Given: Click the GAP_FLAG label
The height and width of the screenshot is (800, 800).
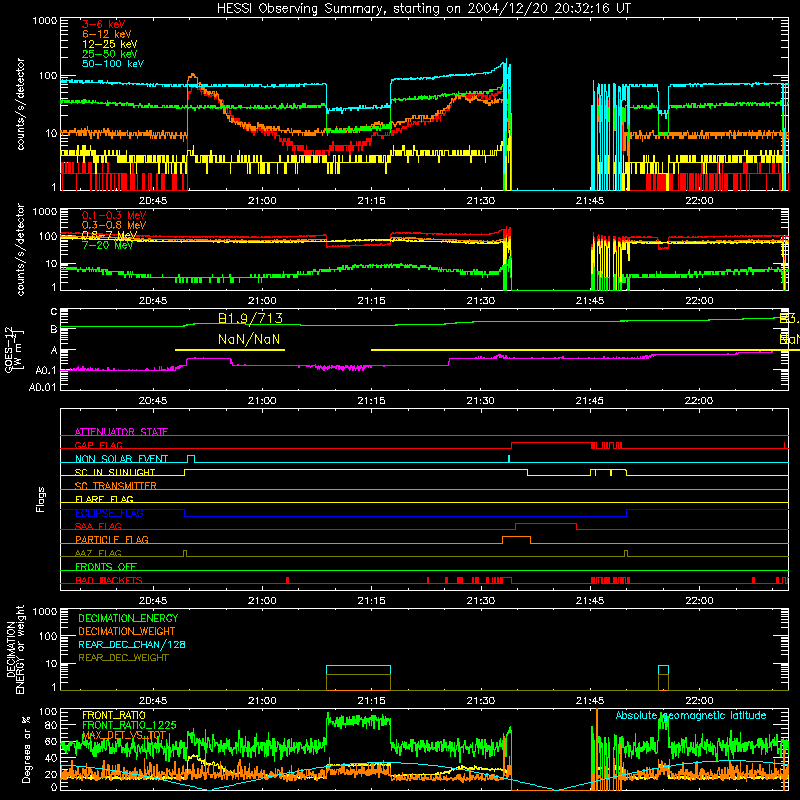Looking at the screenshot, I should (x=98, y=445).
